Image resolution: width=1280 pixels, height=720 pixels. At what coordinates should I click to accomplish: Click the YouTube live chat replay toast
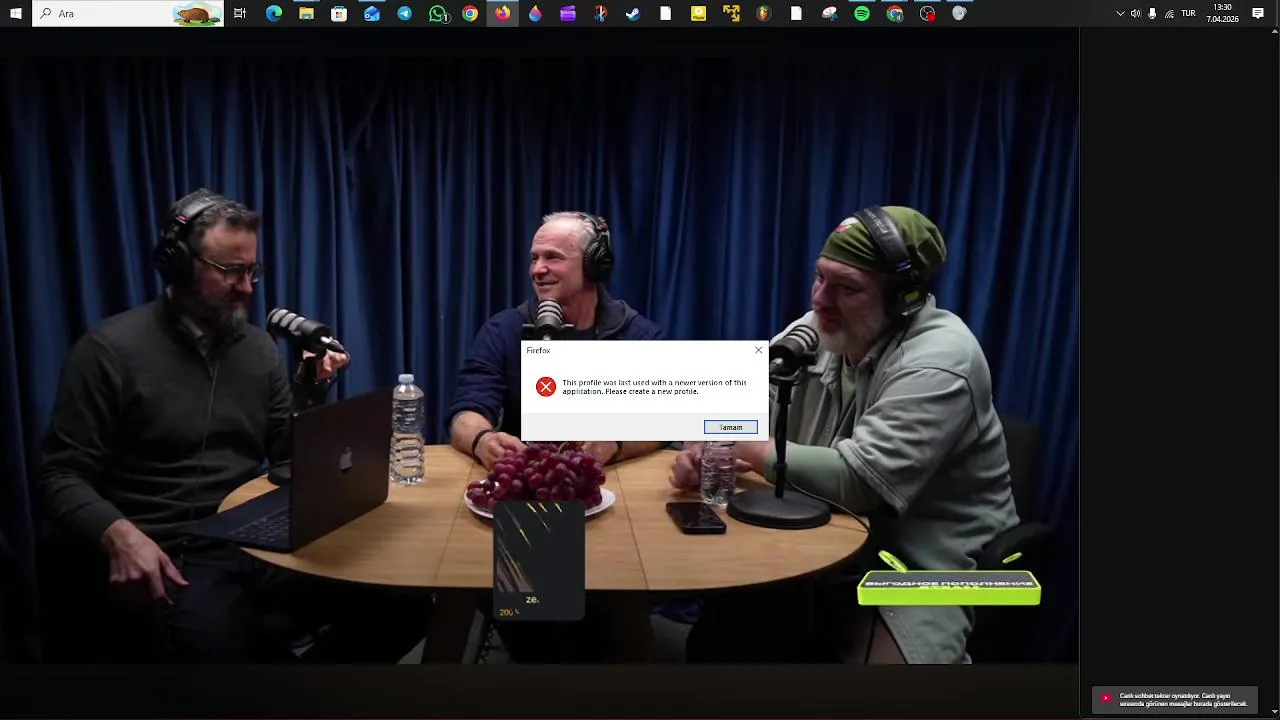[1175, 699]
